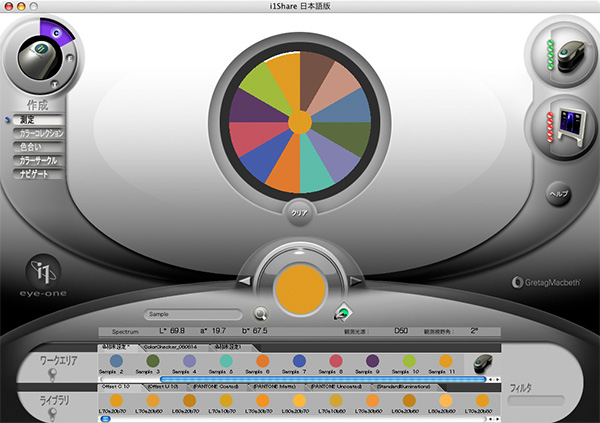Select the C mode button on the dial
Screen dimensions: 600x423
(56, 33)
